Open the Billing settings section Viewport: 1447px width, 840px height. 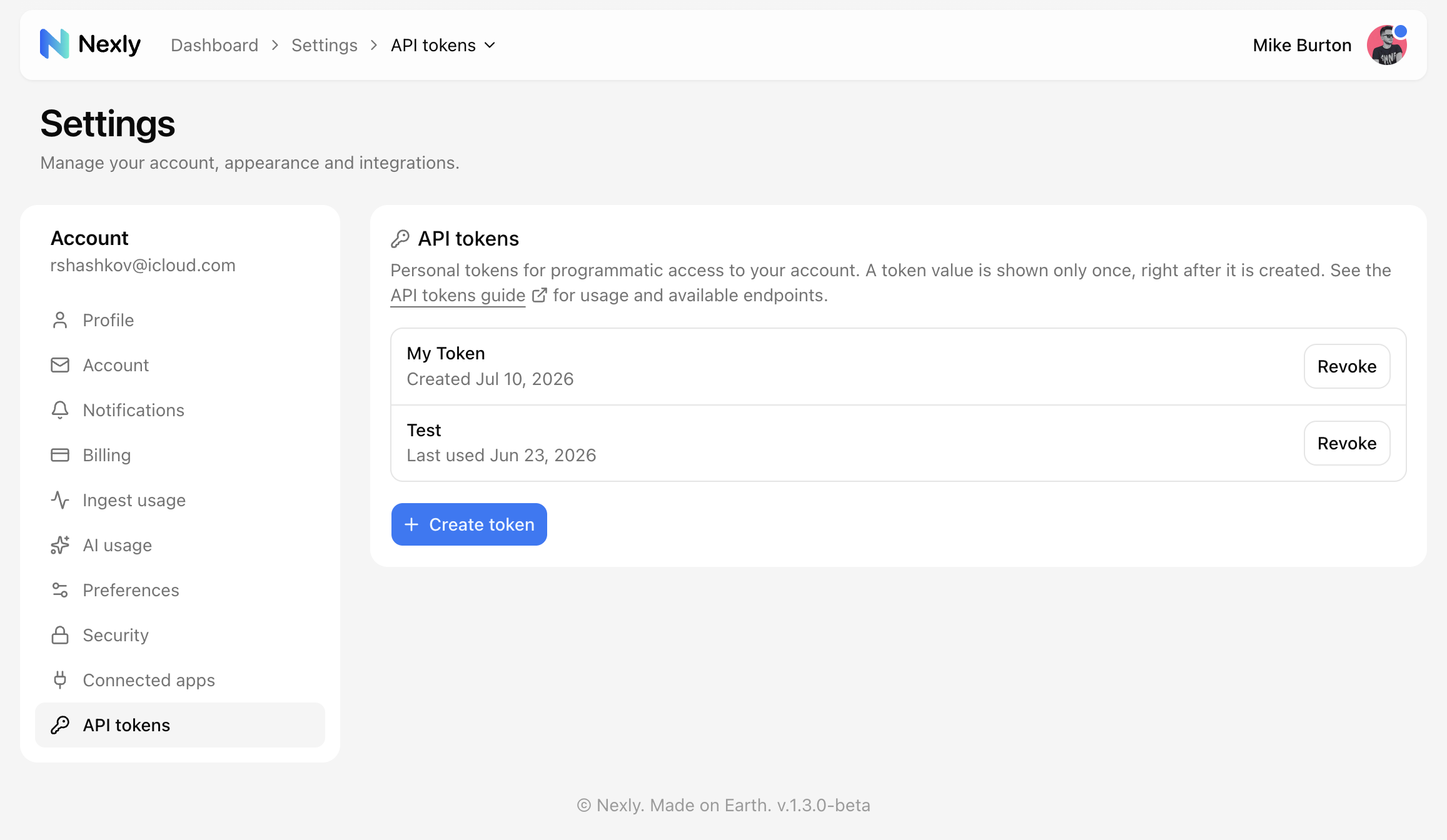tap(180, 455)
